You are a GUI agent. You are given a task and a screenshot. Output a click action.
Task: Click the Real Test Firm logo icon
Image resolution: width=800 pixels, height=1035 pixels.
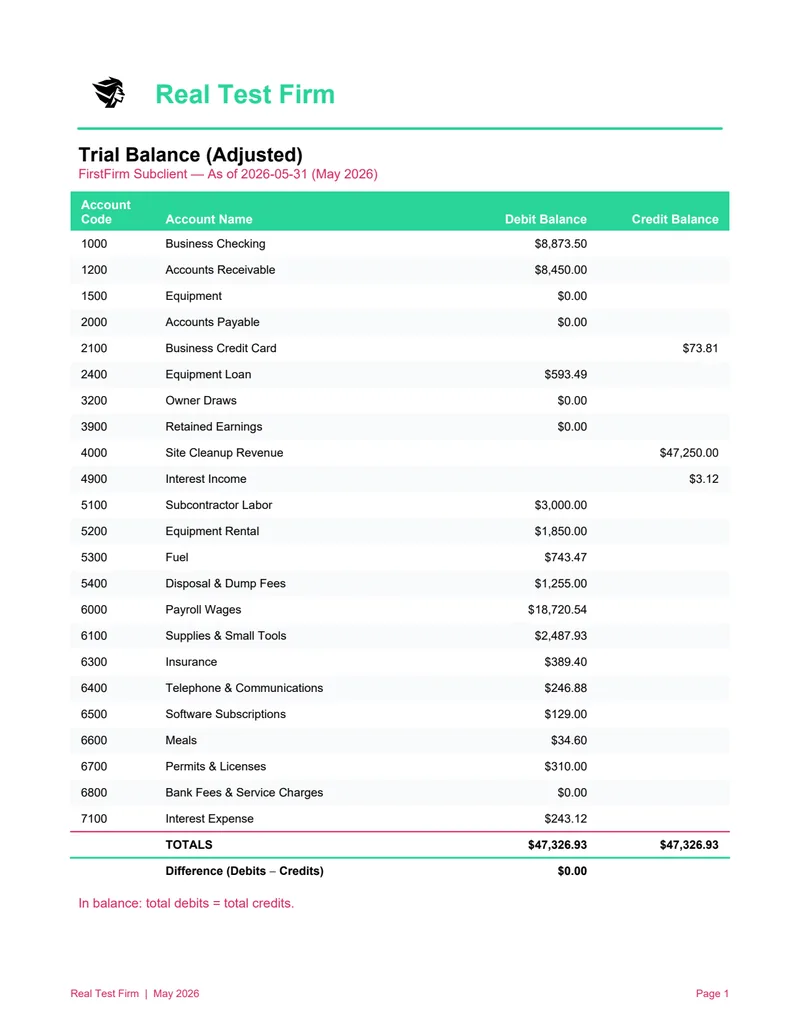109,92
